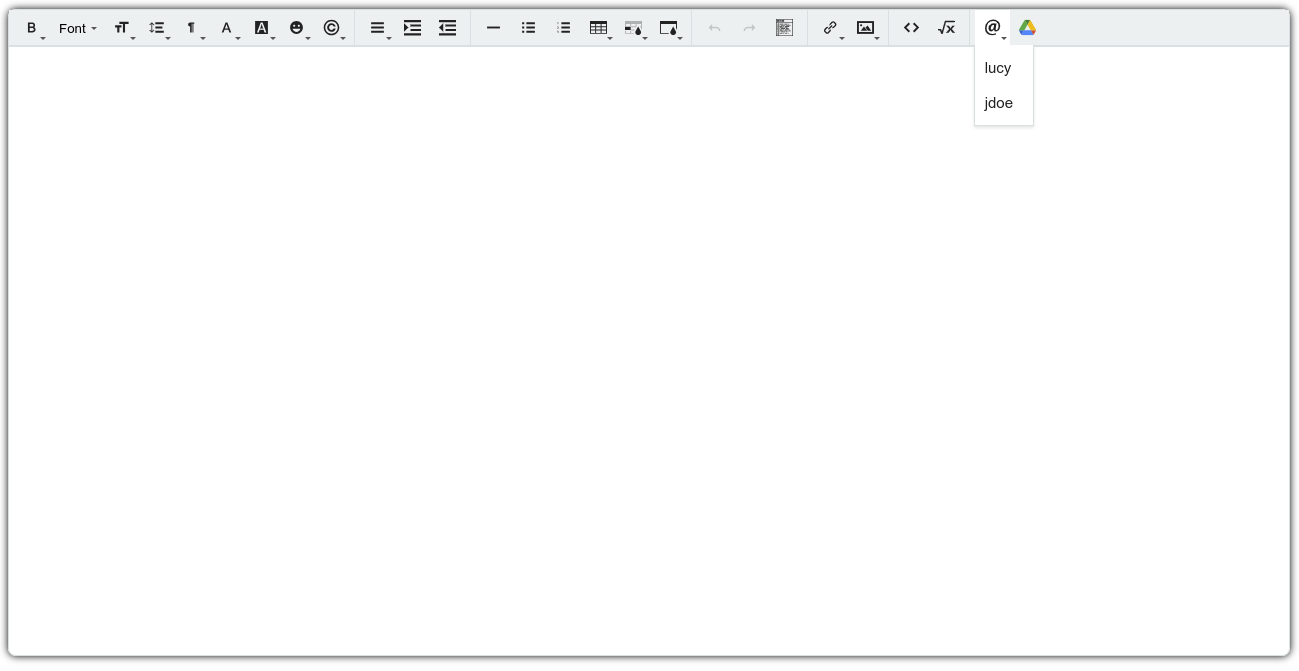The image size is (1299, 671).
Task: Open the text alignment menu
Action: click(x=379, y=28)
